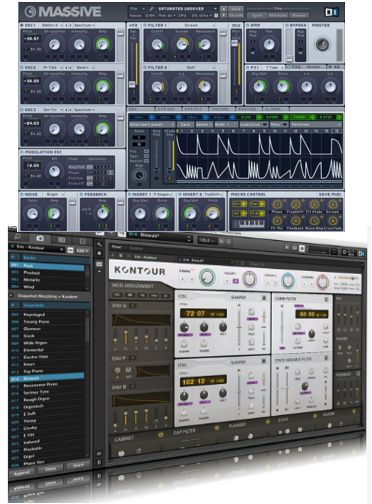Switch to the Synth view tab
Screen dimensions: 372x504
(x=257, y=15)
